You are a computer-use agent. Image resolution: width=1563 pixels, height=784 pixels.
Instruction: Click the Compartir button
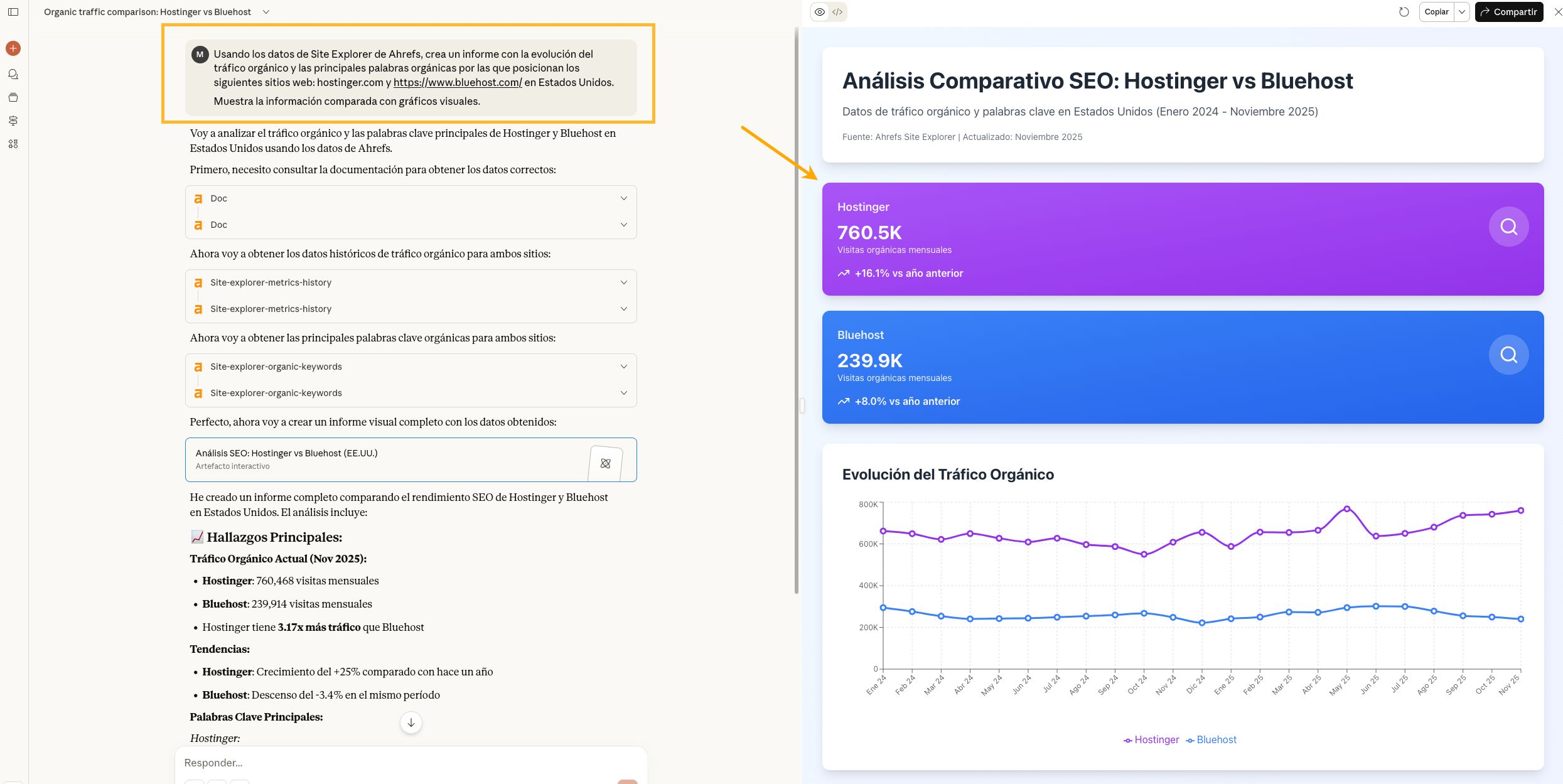coord(1508,11)
